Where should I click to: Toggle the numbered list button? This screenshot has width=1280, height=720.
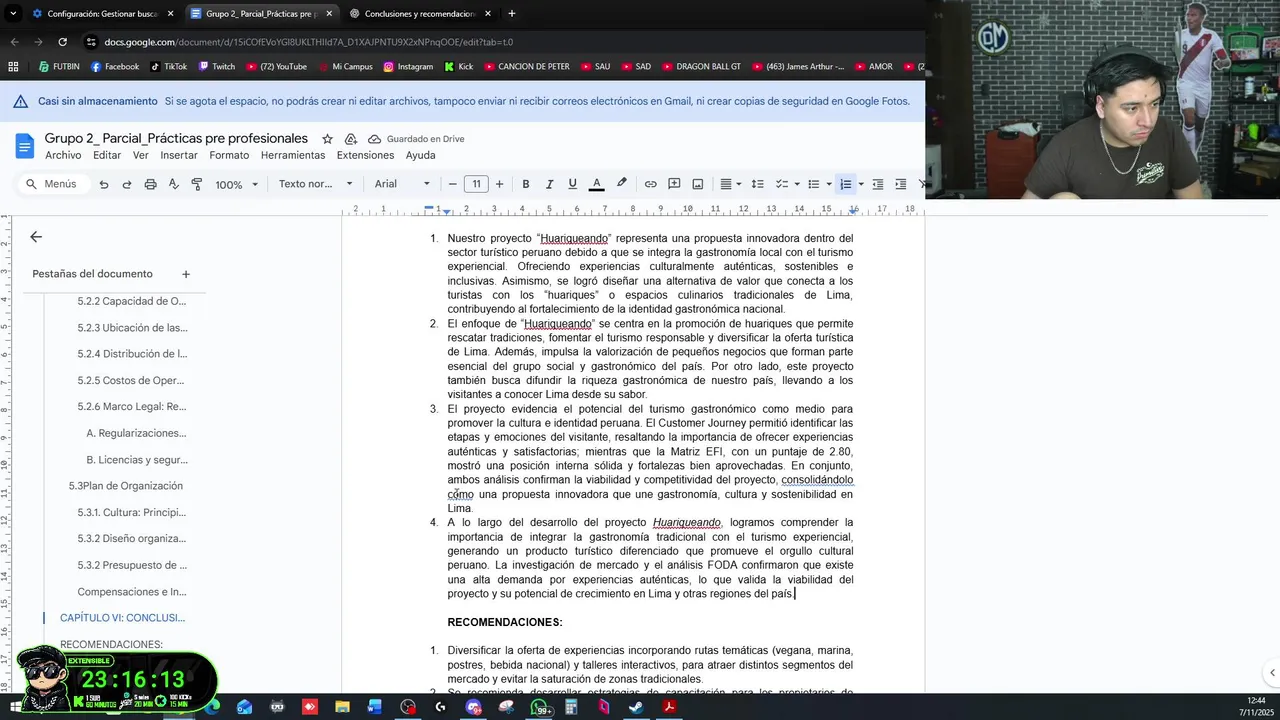point(846,184)
